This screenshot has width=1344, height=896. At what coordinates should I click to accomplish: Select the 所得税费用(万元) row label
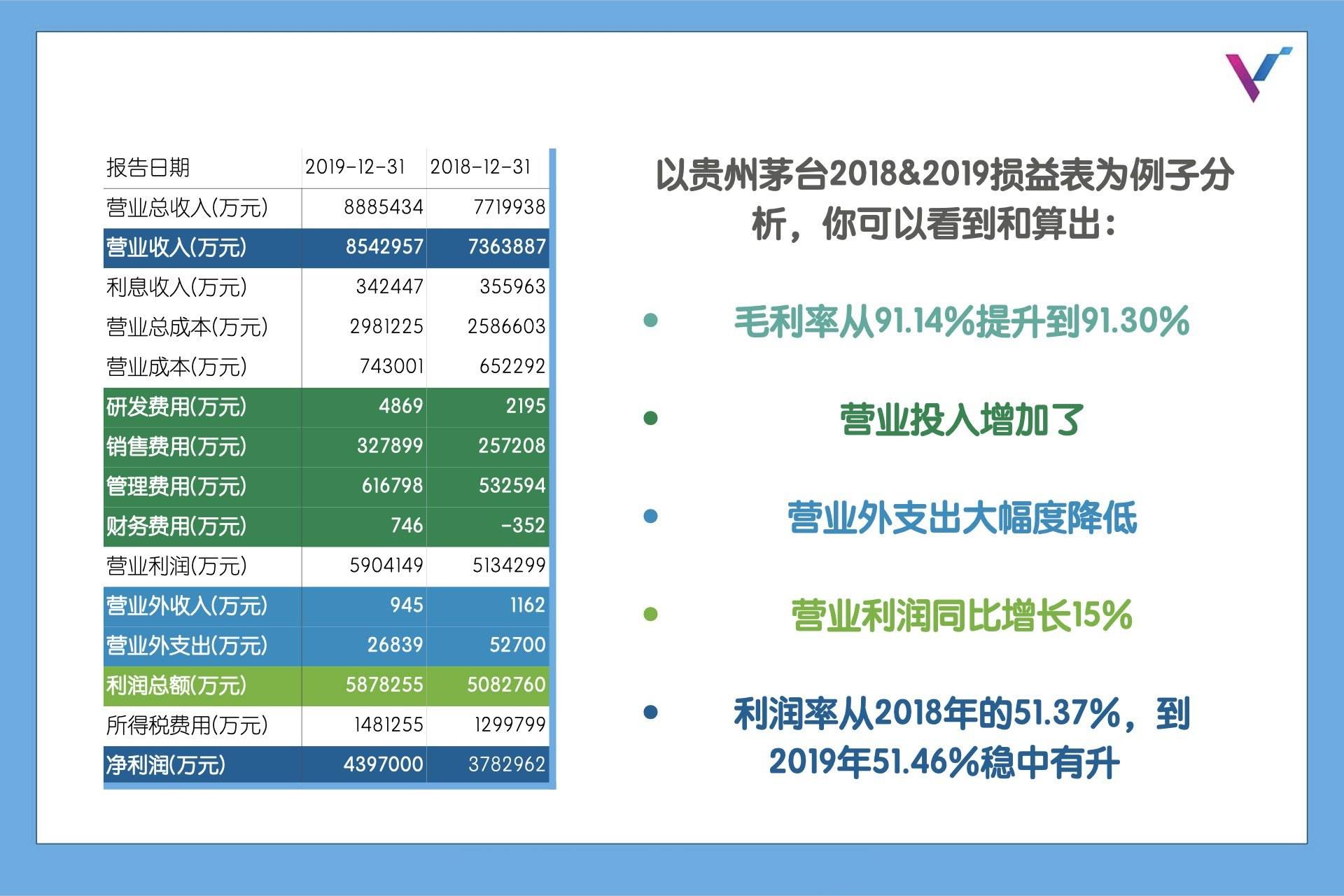(x=187, y=726)
